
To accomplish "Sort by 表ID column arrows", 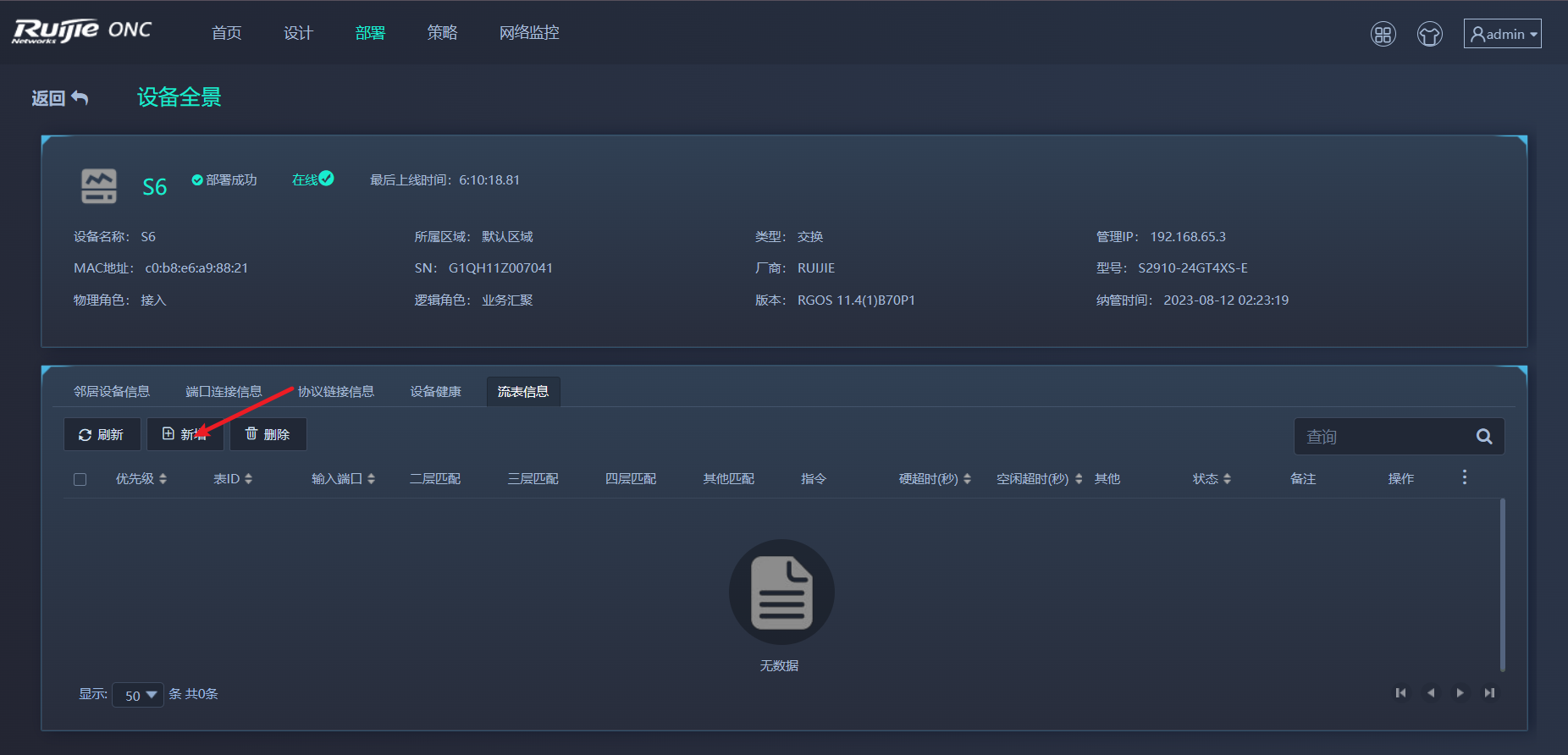I will click(x=248, y=479).
